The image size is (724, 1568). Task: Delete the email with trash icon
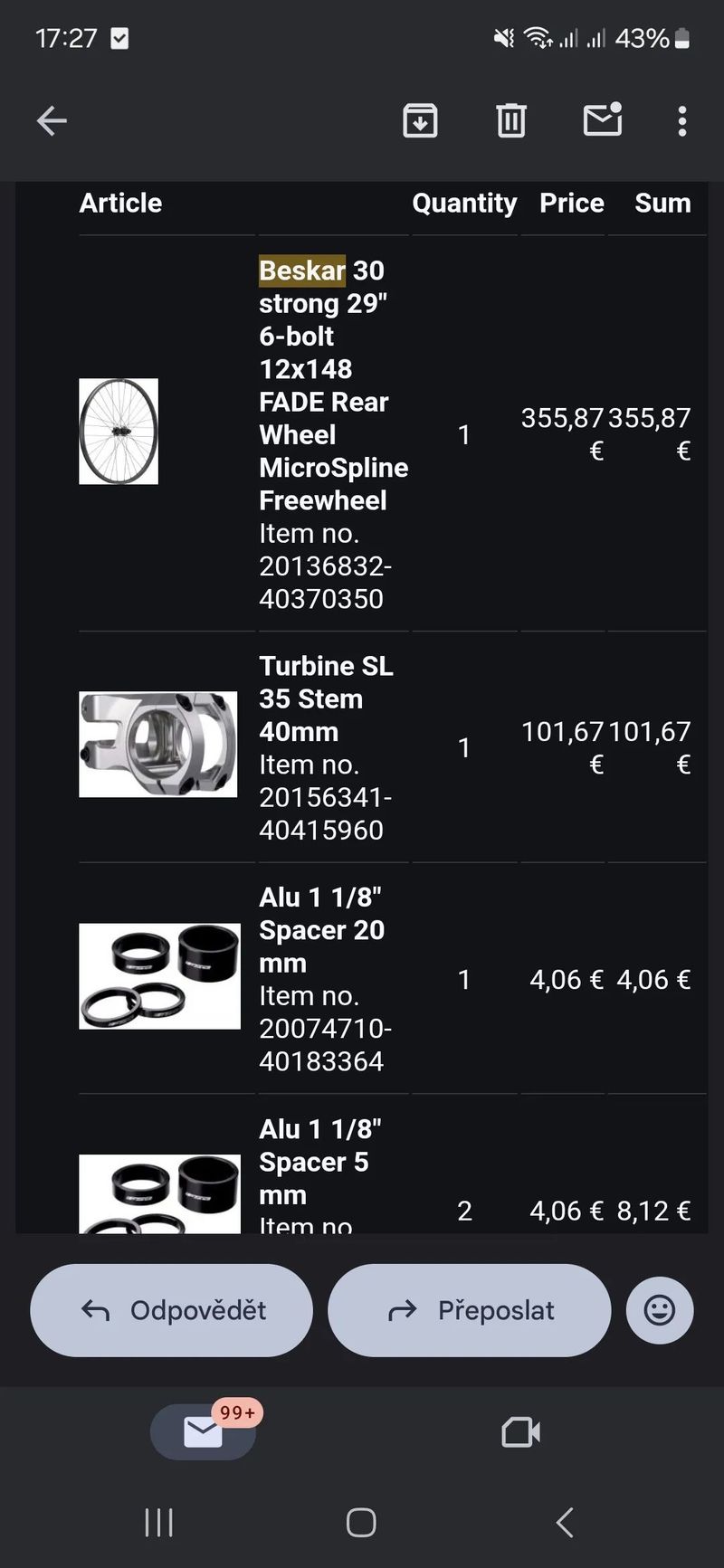click(x=511, y=120)
